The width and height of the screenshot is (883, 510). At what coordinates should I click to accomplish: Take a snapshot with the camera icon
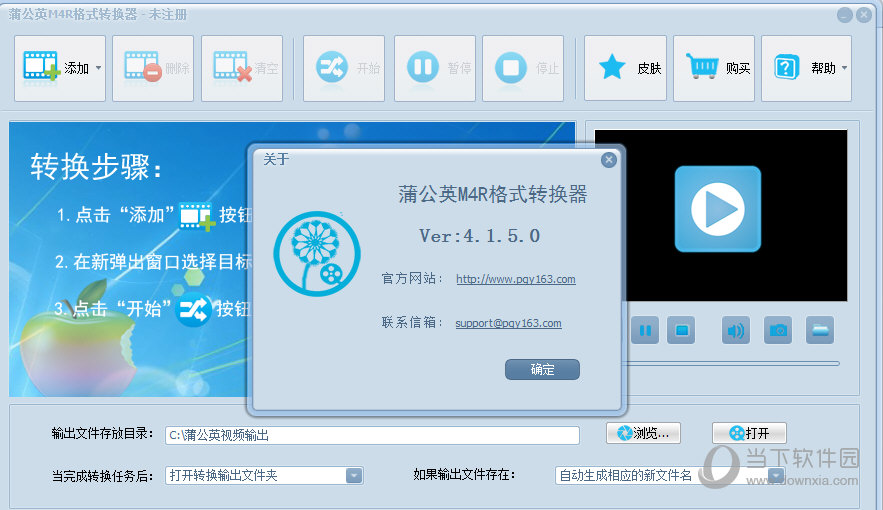click(778, 330)
